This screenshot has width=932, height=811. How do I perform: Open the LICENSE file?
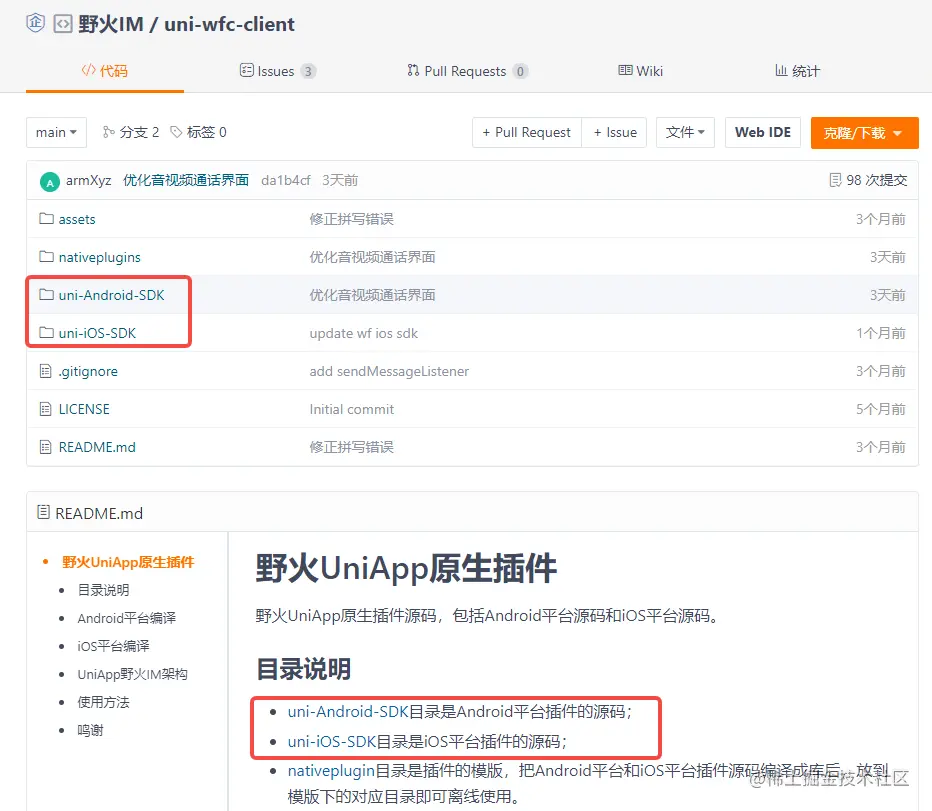pyautogui.click(x=84, y=410)
